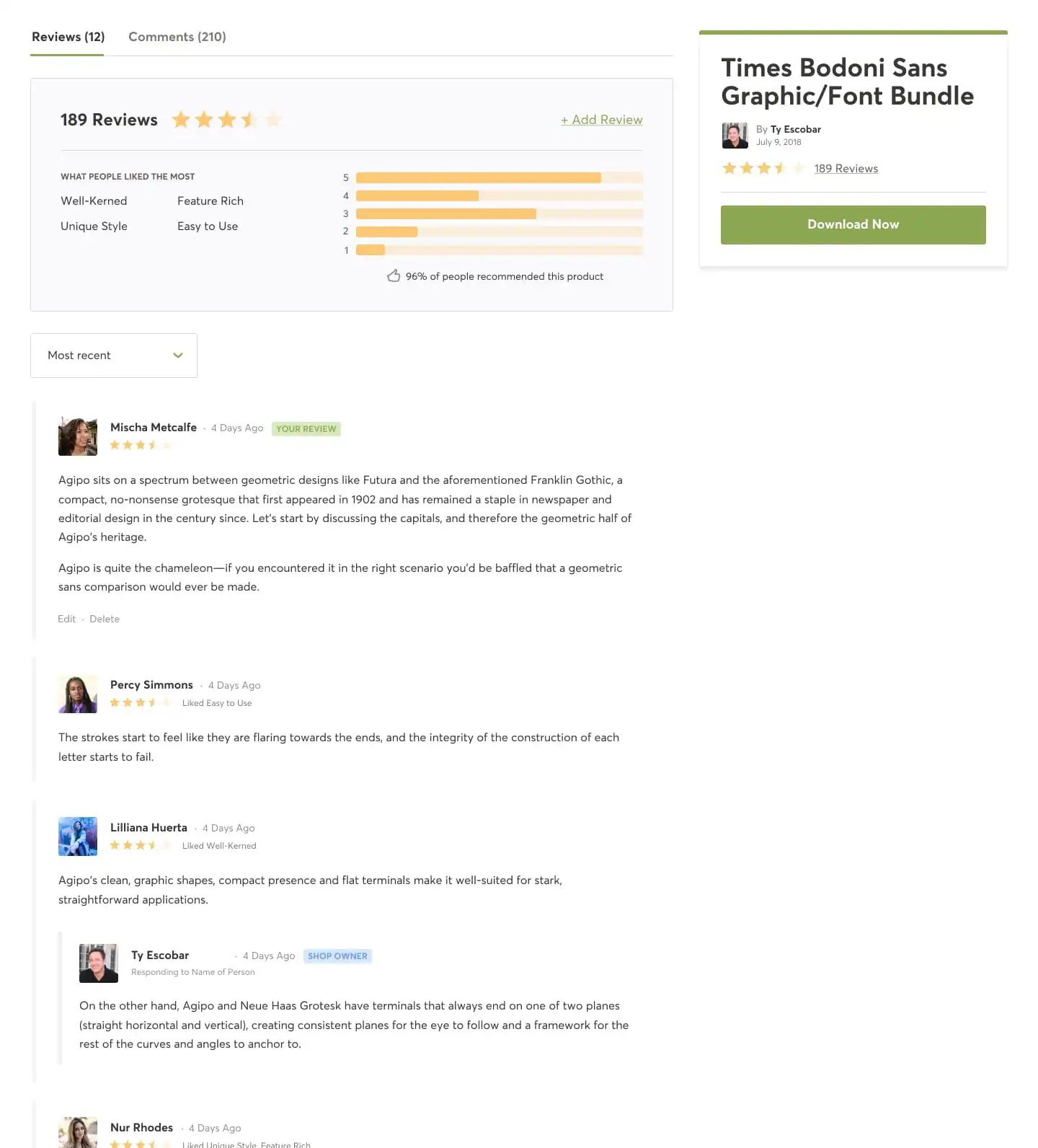1038x1148 pixels.
Task: Click the fourth star in the summary rating
Action: point(251,119)
